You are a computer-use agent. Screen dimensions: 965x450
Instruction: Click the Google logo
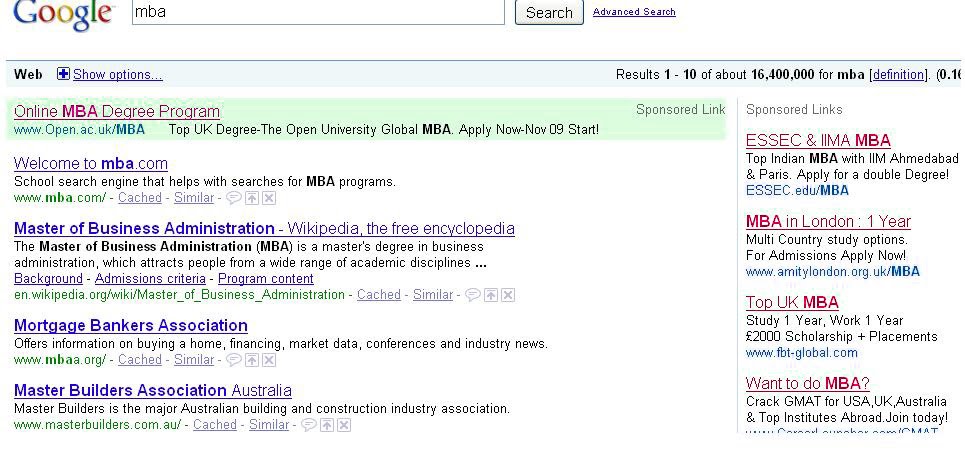click(x=63, y=14)
